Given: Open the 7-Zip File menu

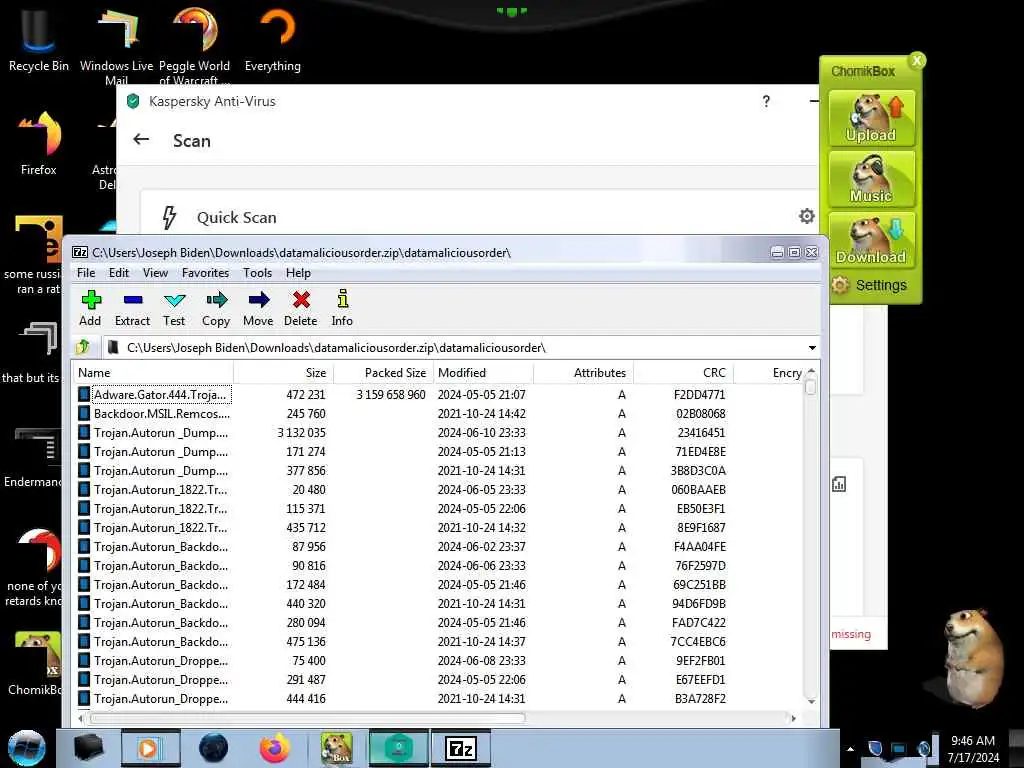Looking at the screenshot, I should 86,273.
